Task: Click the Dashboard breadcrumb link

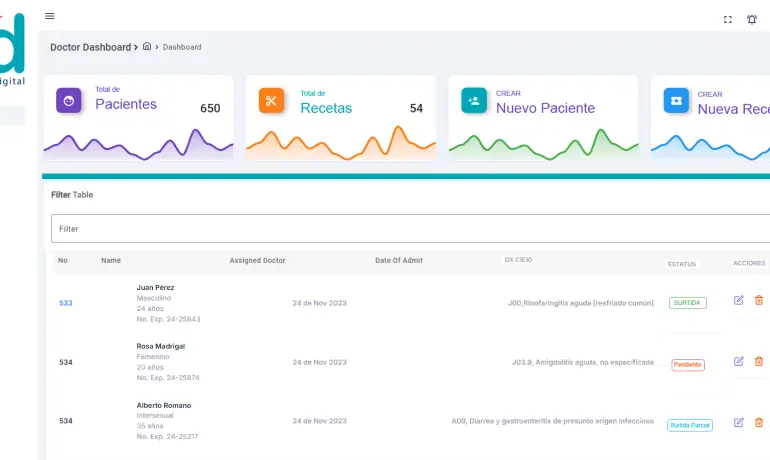Action: click(182, 47)
